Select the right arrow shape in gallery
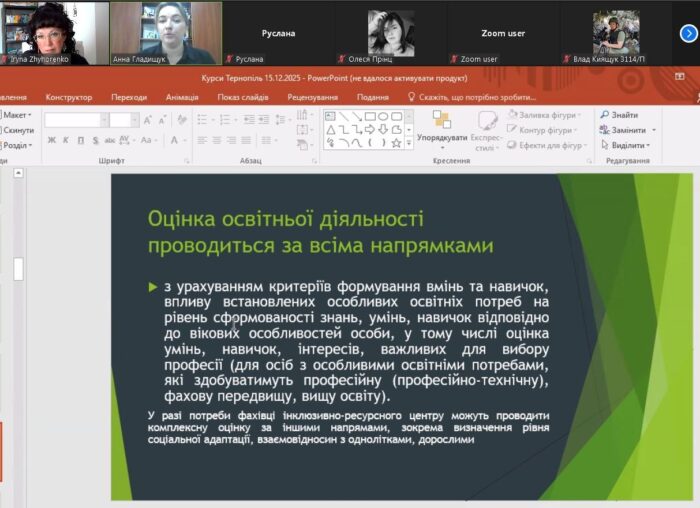Image resolution: width=700 pixels, height=508 pixels. [370, 129]
